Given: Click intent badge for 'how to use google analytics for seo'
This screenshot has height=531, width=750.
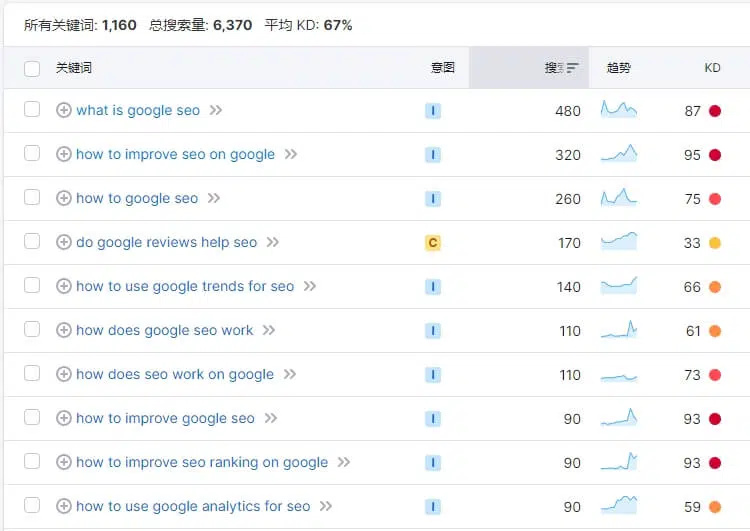Looking at the screenshot, I should coord(433,507).
